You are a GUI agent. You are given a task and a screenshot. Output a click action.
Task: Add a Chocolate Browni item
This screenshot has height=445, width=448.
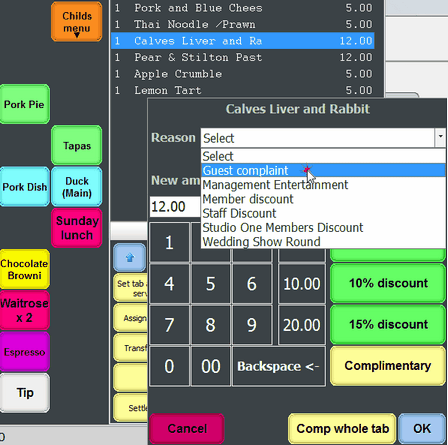25,269
